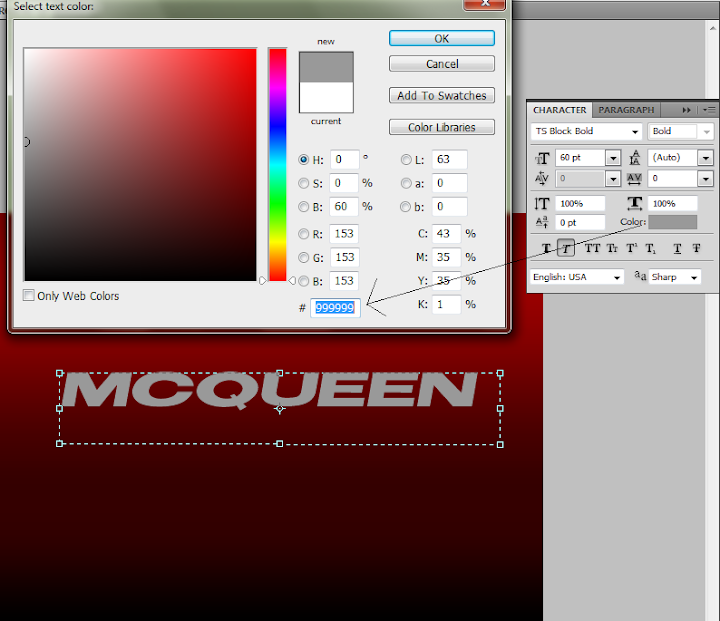
Task: Click the vertical hue slider bar
Action: click(x=278, y=164)
